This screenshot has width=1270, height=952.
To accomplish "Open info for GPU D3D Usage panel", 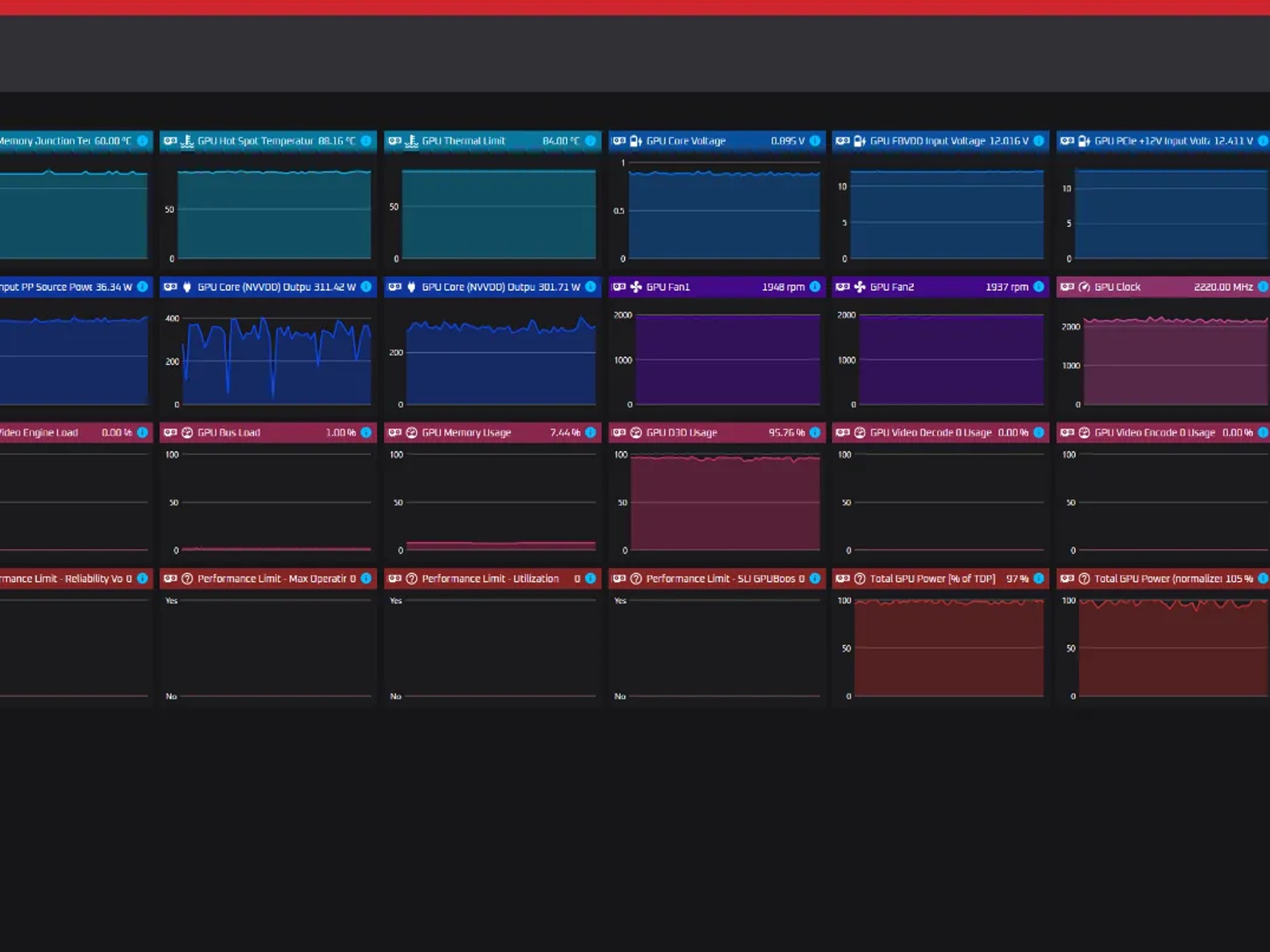I will pyautogui.click(x=815, y=433).
